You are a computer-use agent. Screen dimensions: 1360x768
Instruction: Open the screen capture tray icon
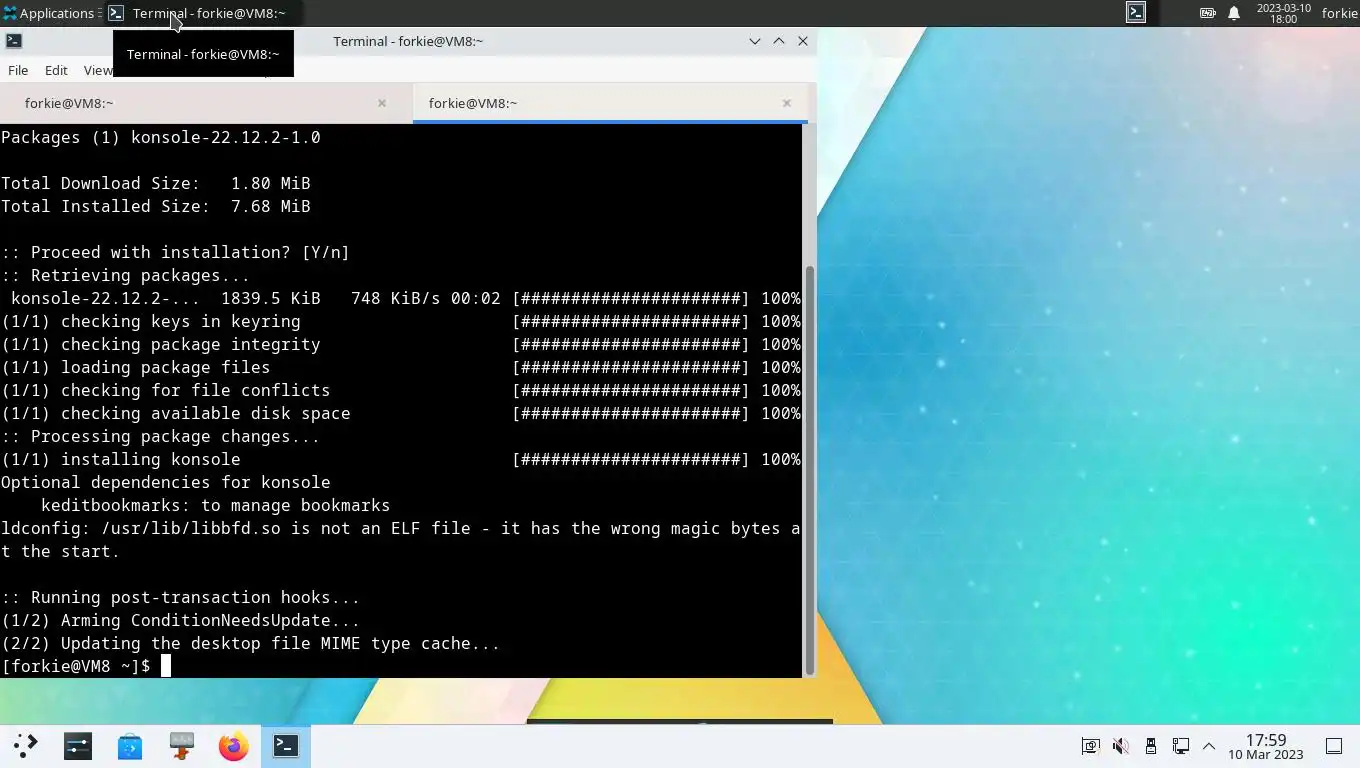pos(1091,746)
